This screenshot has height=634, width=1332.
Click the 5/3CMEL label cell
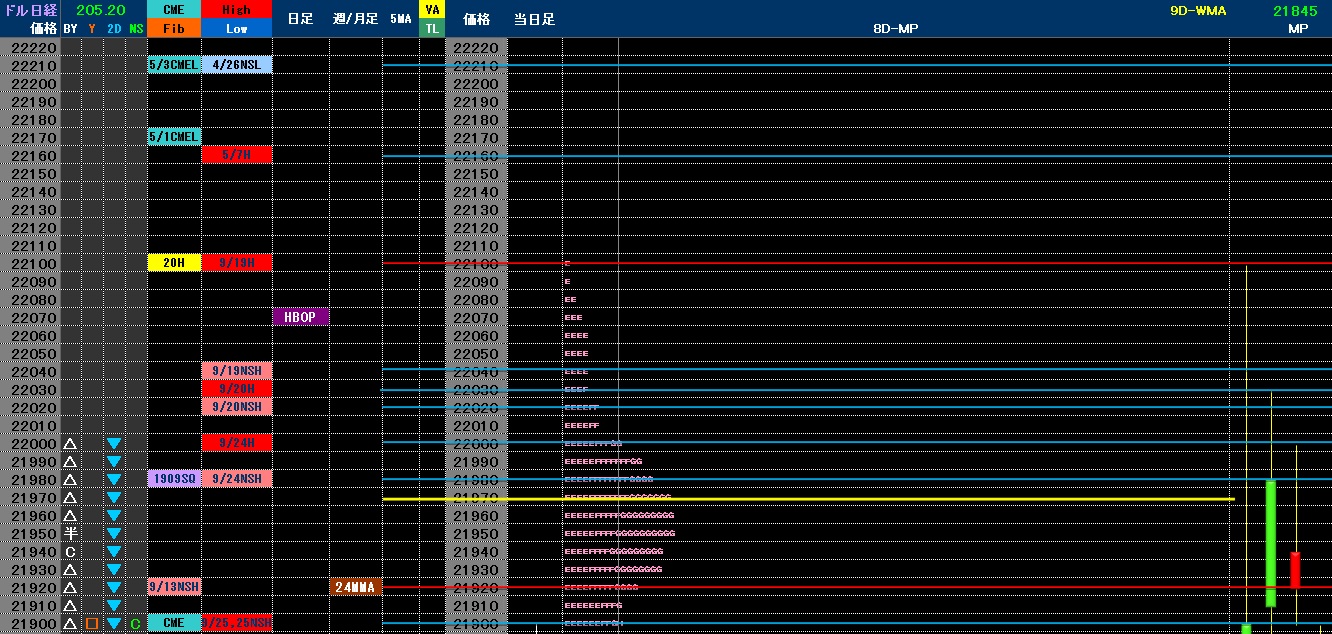tap(174, 65)
